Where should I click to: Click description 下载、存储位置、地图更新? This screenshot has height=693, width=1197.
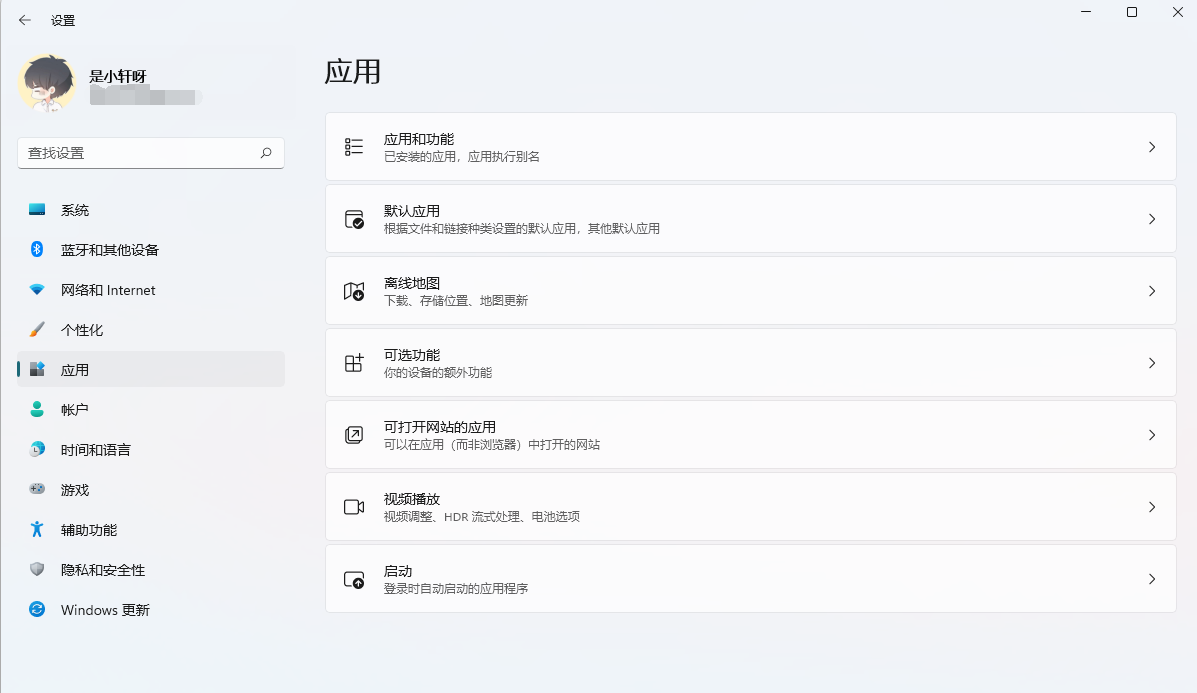(x=455, y=301)
